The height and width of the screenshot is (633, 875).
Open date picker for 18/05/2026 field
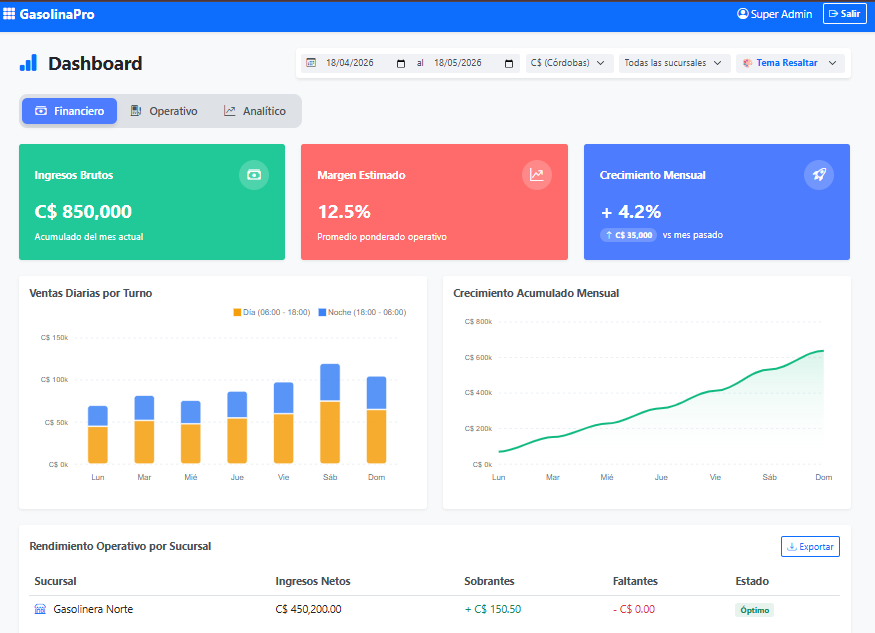pyautogui.click(x=508, y=64)
